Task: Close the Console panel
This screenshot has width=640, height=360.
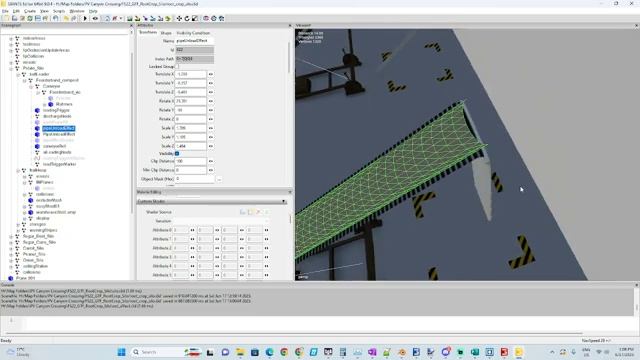Action: coord(636,285)
